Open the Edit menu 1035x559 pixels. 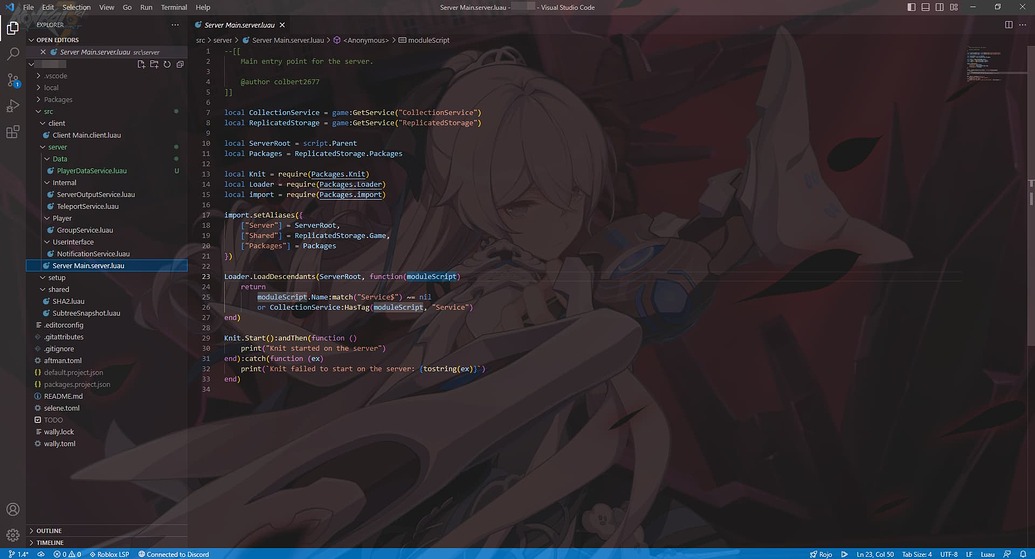point(48,7)
